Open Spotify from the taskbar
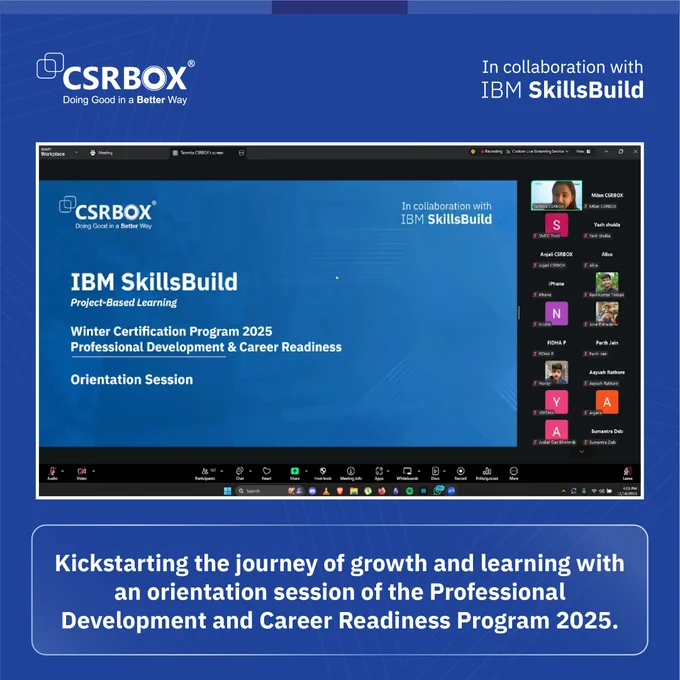Viewport: 680px width, 680px height. tap(409, 491)
